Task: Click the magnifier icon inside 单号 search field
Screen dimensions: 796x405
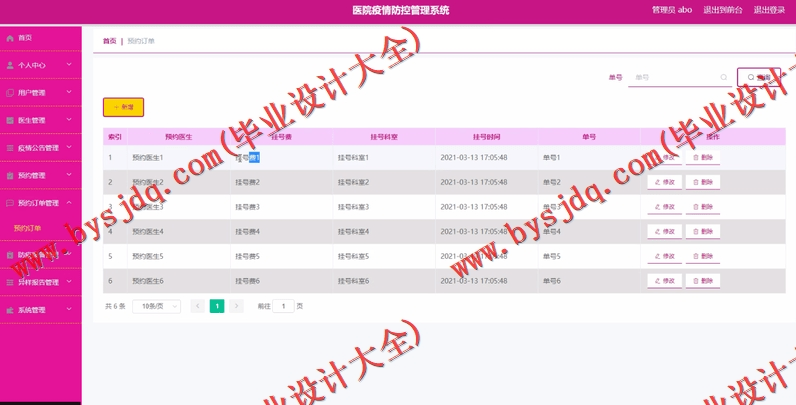Action: point(723,78)
